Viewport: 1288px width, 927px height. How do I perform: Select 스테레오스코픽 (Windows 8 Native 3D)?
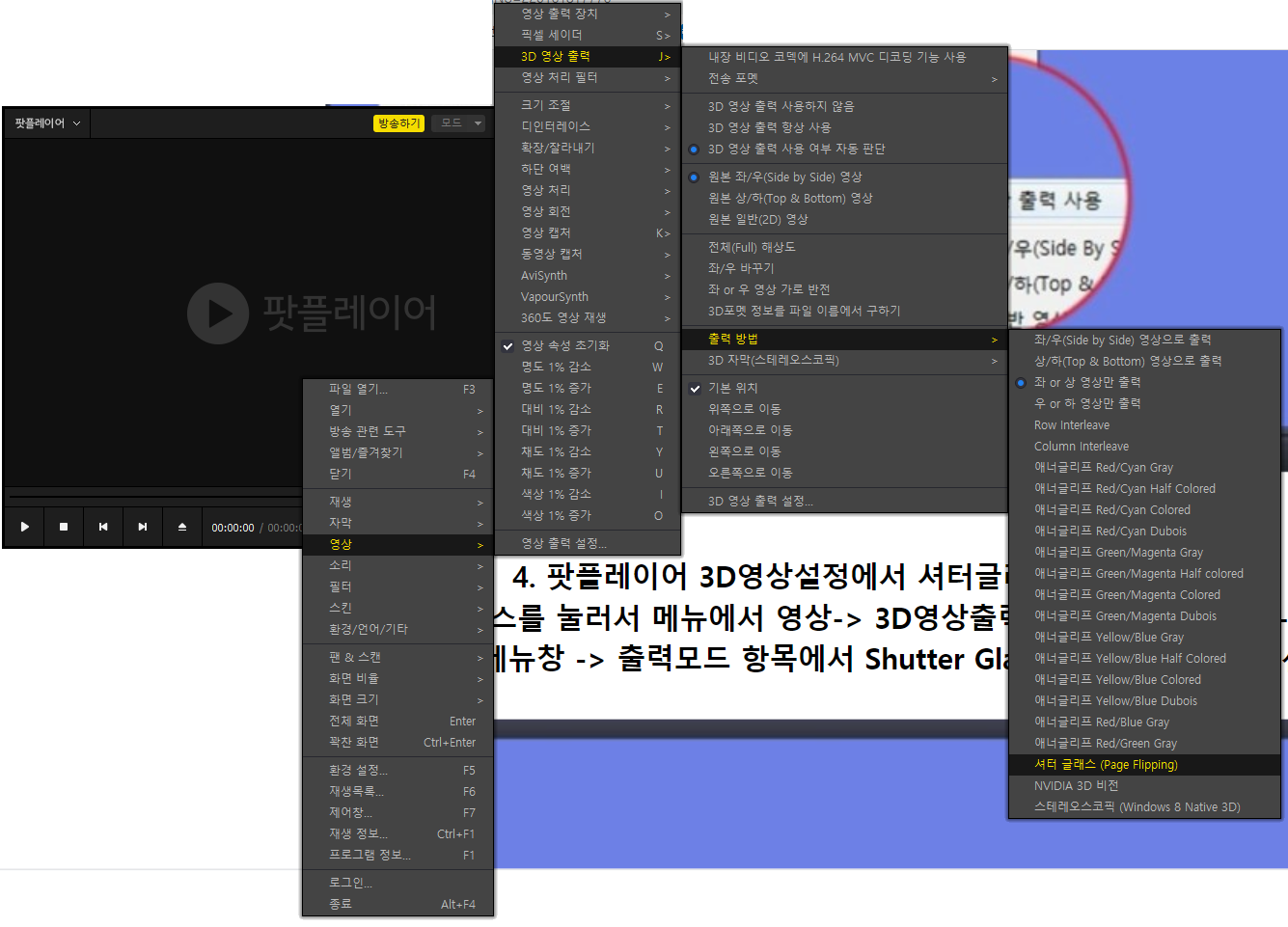coord(1144,807)
